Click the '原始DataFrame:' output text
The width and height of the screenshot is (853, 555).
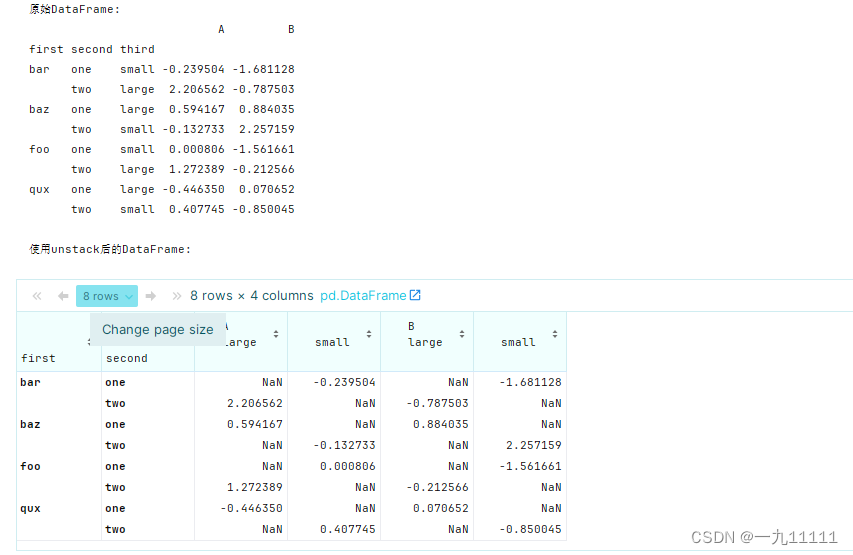75,9
